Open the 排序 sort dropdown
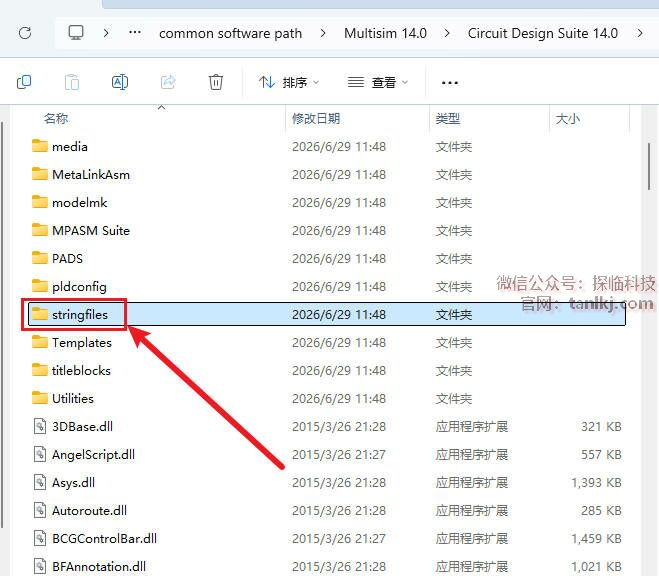The height and width of the screenshot is (579, 659). (x=289, y=82)
